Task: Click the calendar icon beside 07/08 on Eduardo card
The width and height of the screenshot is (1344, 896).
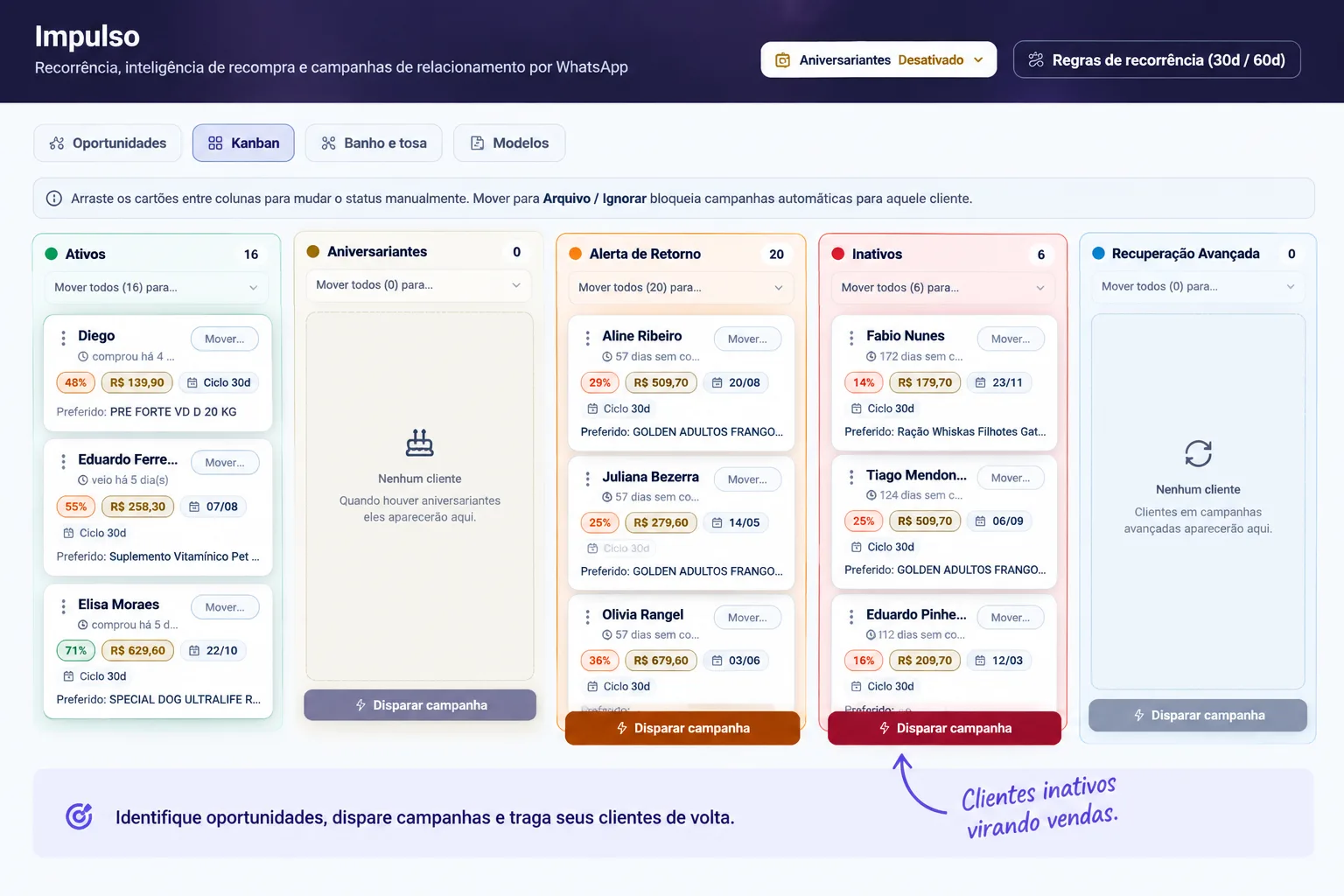Action: (x=194, y=507)
